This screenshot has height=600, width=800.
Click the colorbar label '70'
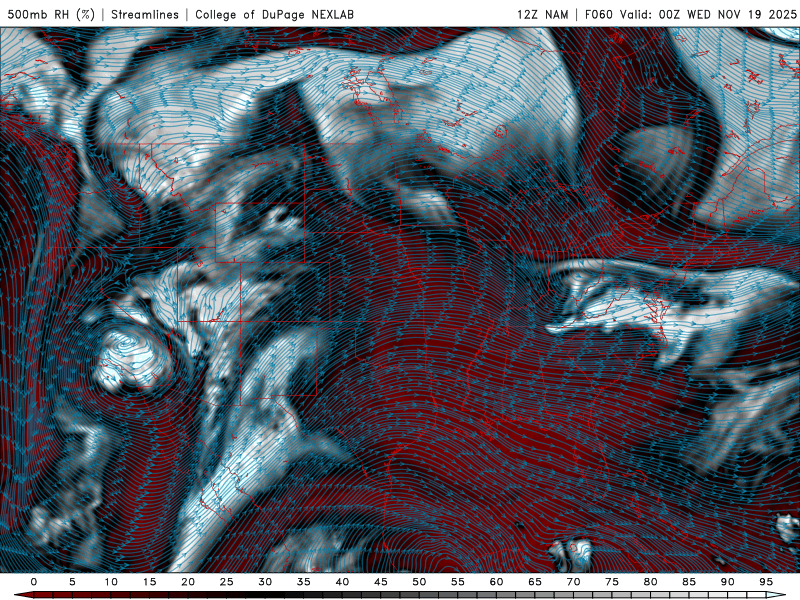573,582
